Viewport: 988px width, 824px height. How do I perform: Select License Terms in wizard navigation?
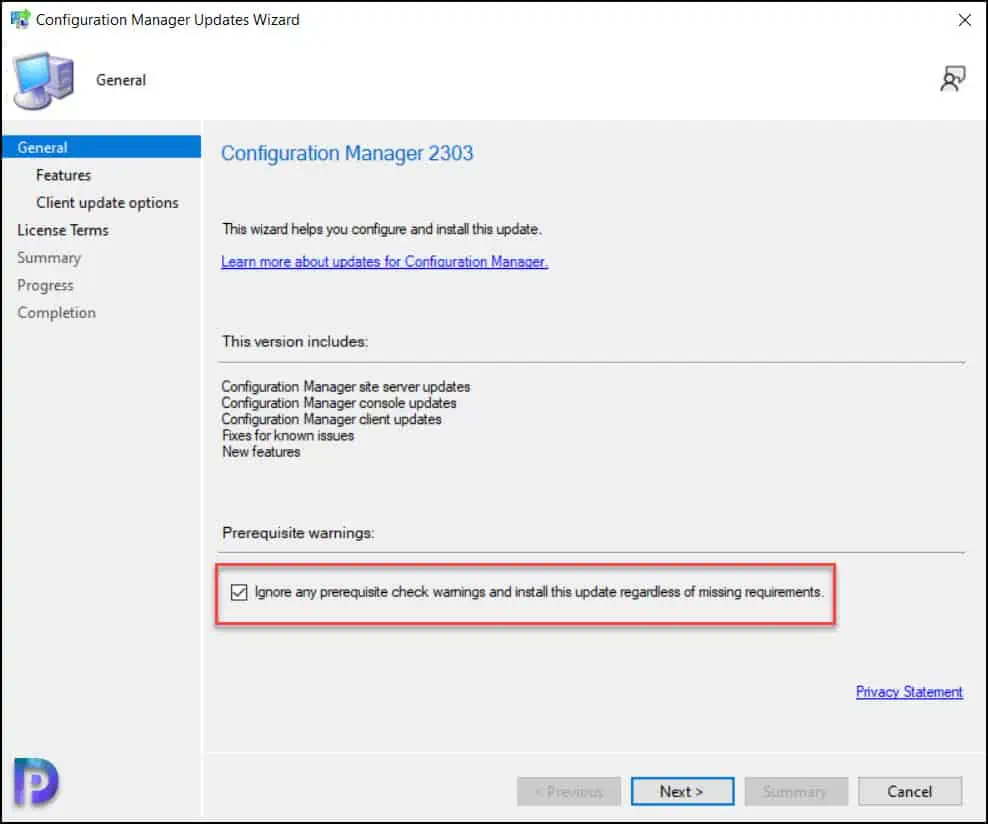click(63, 231)
